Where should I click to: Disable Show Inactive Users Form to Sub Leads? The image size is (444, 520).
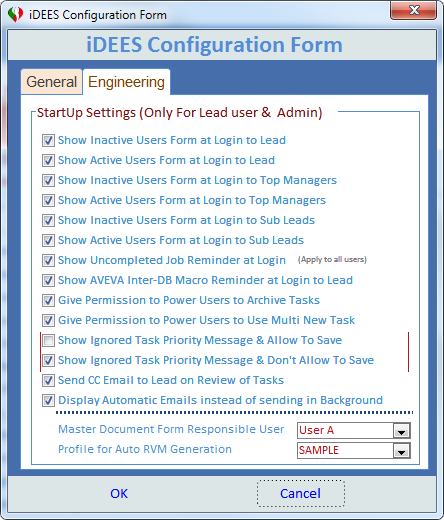[48, 220]
